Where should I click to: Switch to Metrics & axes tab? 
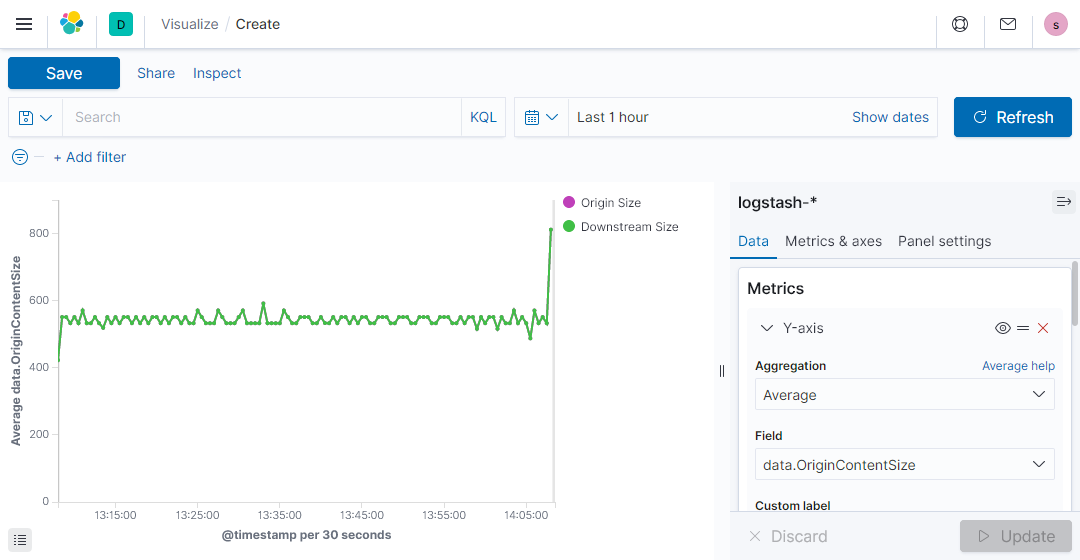(833, 241)
